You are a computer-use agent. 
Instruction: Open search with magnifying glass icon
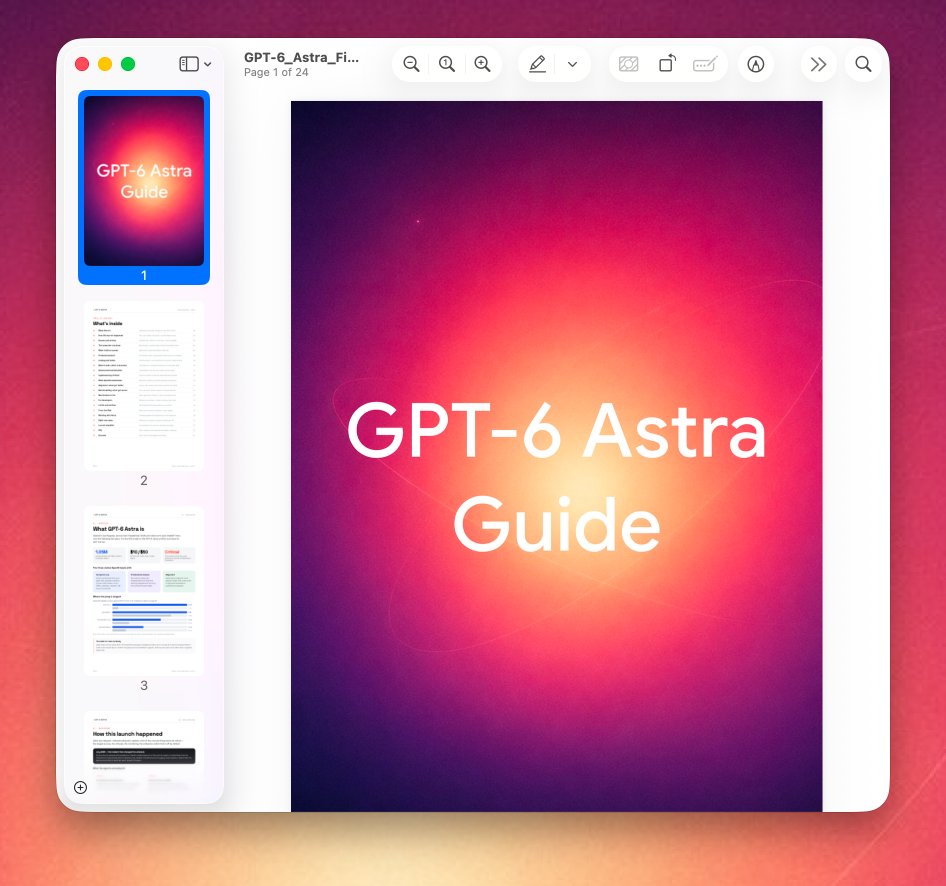pos(863,64)
